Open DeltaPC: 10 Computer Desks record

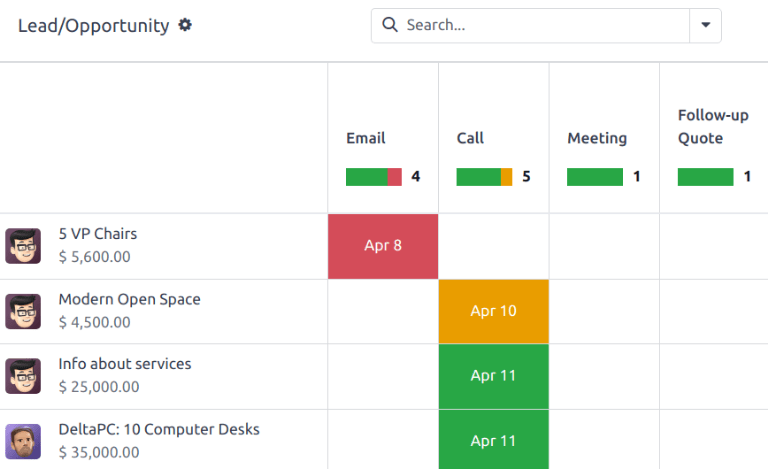[x=159, y=429]
